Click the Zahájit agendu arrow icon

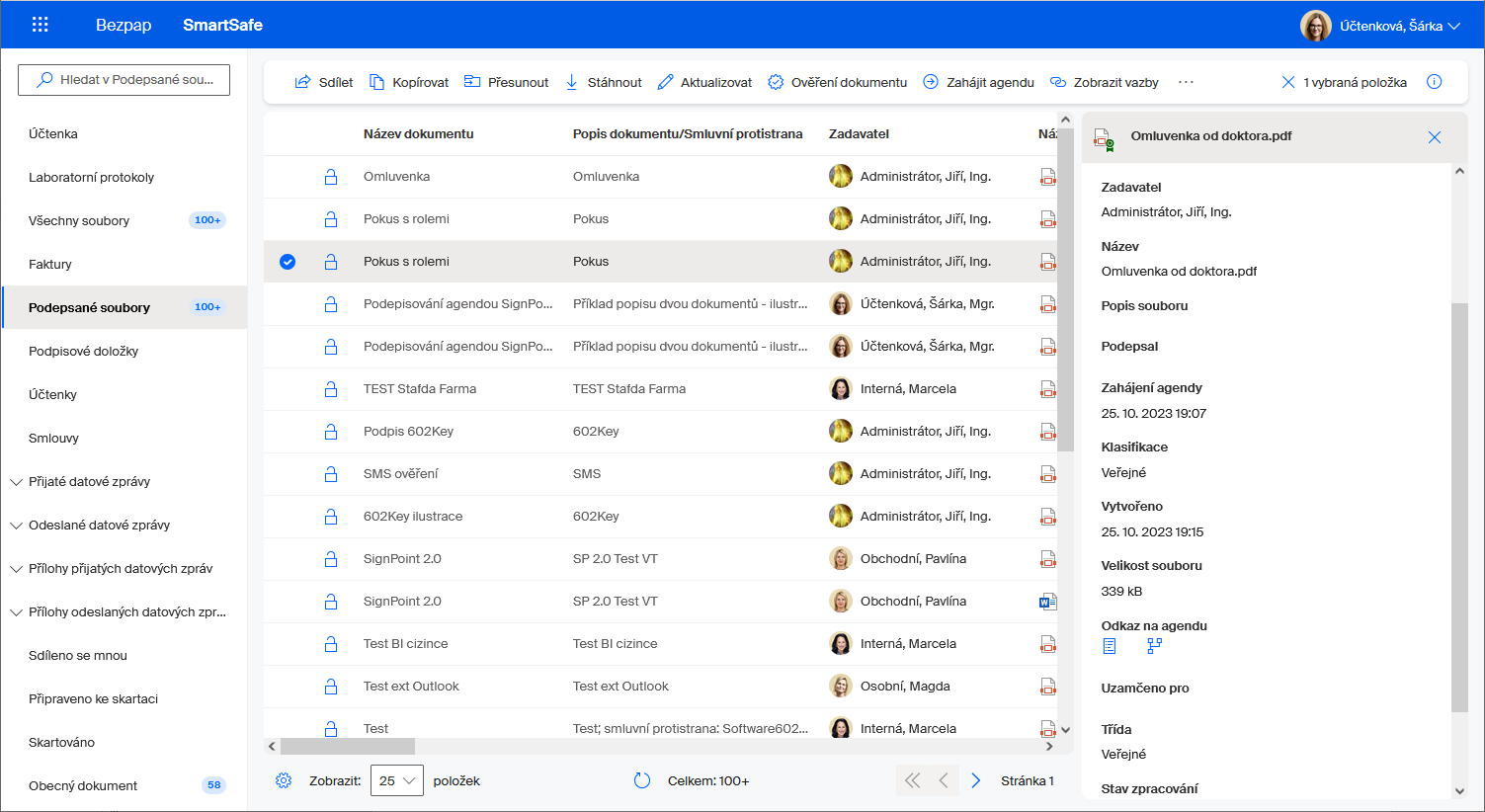point(931,82)
